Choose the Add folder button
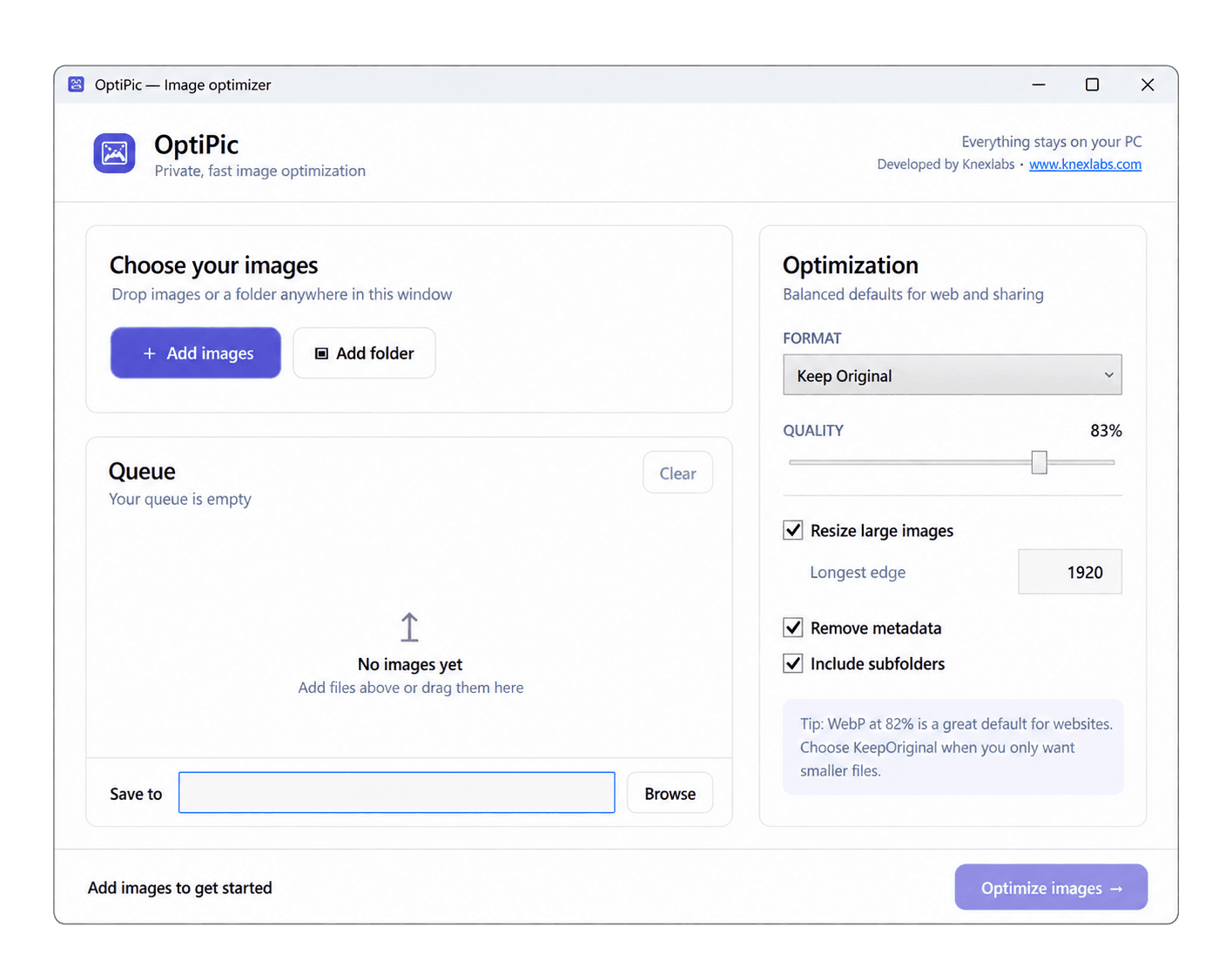Screen dimensions: 1232x967 click(x=364, y=353)
